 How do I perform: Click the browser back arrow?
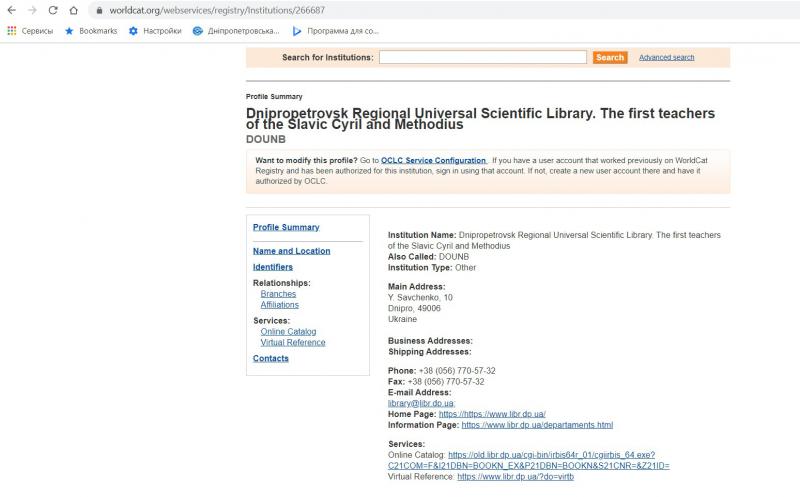pyautogui.click(x=11, y=10)
